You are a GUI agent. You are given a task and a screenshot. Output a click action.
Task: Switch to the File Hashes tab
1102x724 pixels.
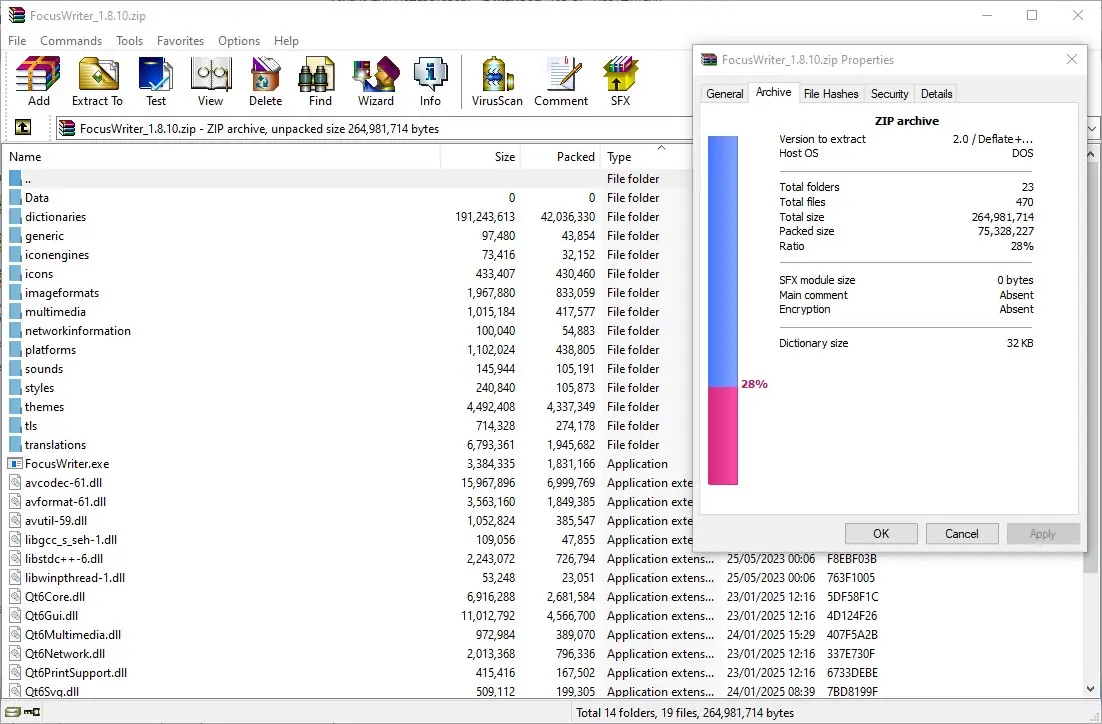pyautogui.click(x=831, y=93)
